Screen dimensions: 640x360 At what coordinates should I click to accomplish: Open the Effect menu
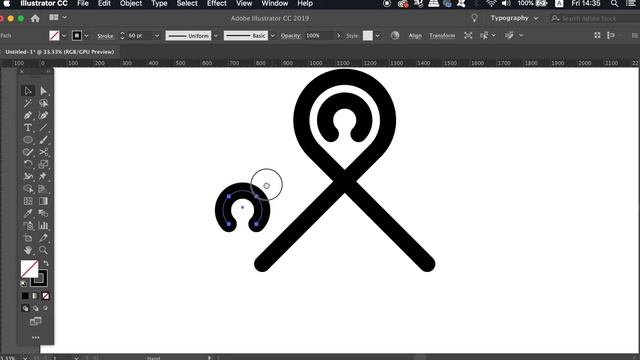click(x=216, y=4)
